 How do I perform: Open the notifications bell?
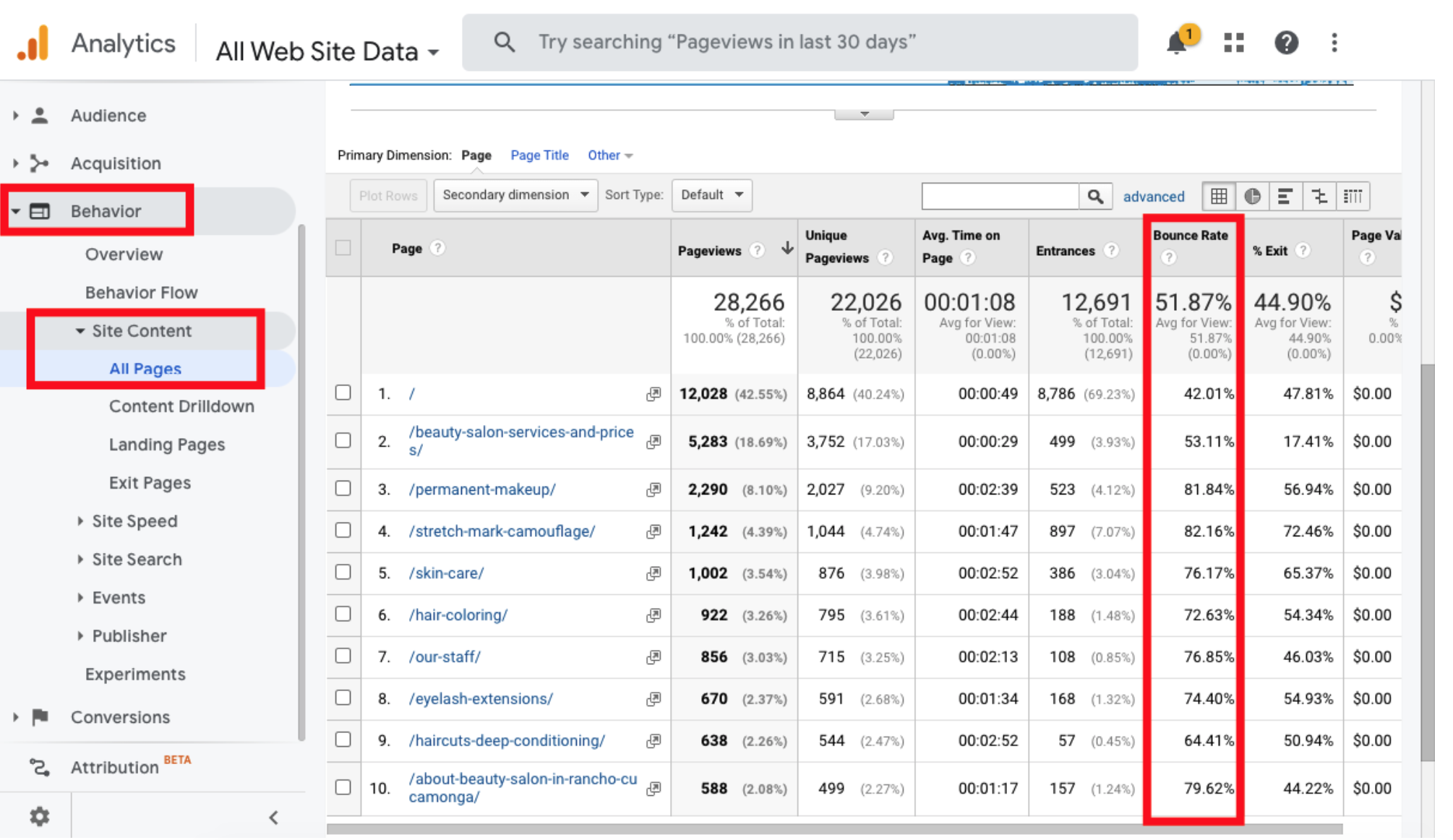point(1177,43)
